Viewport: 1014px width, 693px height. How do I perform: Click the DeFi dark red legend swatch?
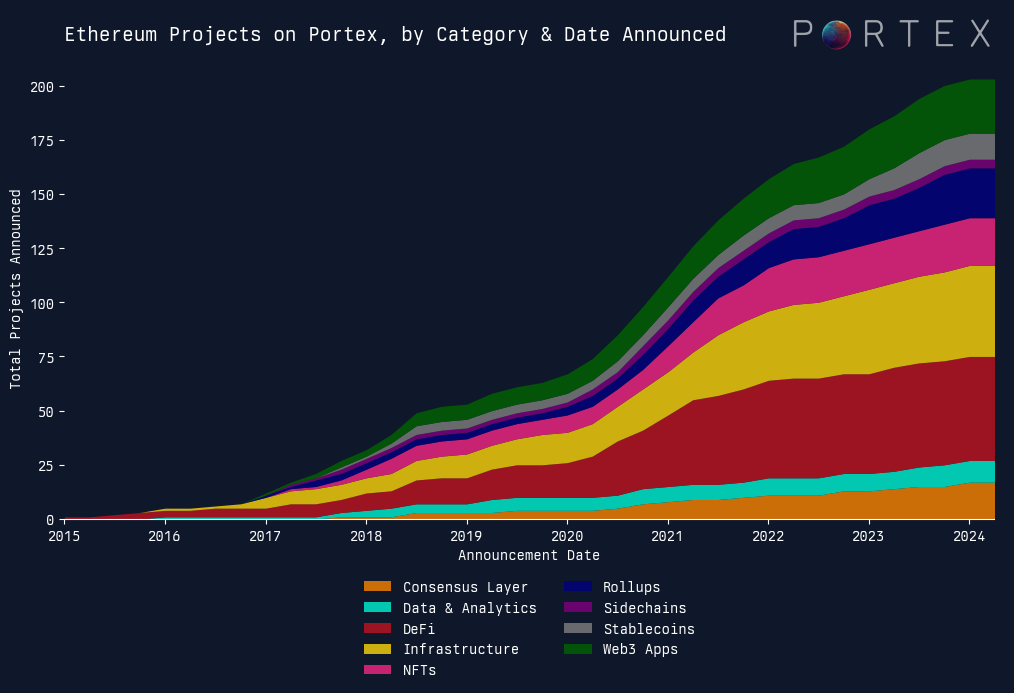click(377, 628)
